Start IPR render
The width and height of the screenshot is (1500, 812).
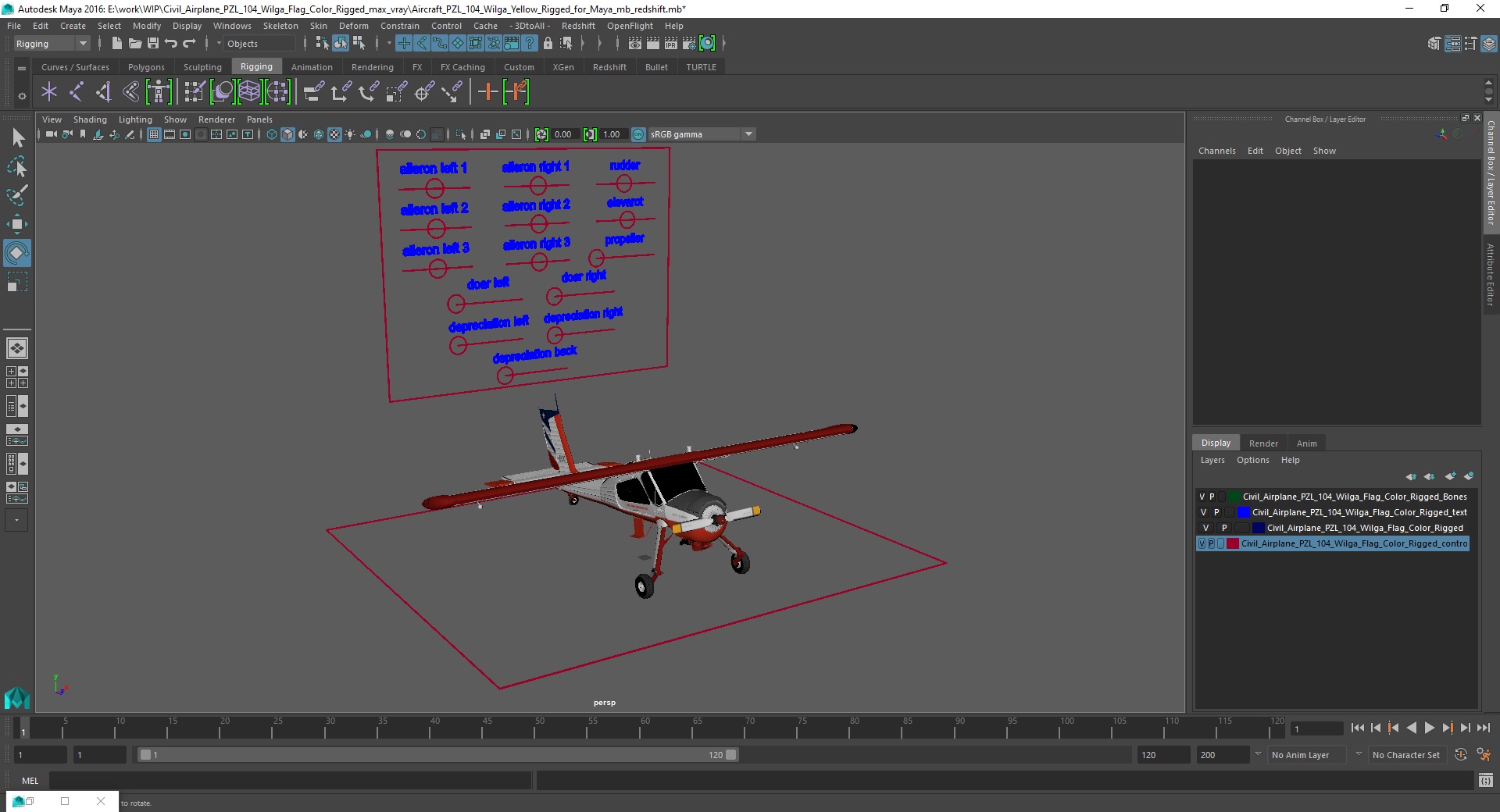(671, 44)
